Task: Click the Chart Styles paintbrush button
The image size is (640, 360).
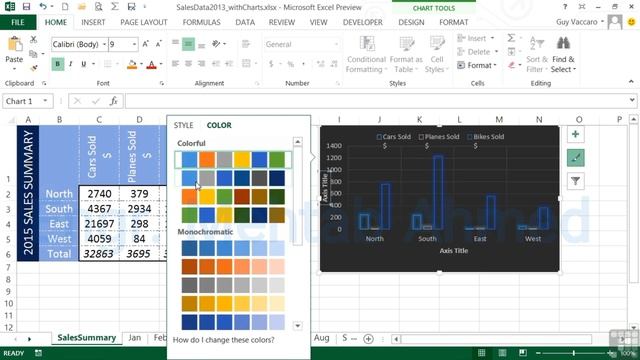Action: click(x=576, y=158)
